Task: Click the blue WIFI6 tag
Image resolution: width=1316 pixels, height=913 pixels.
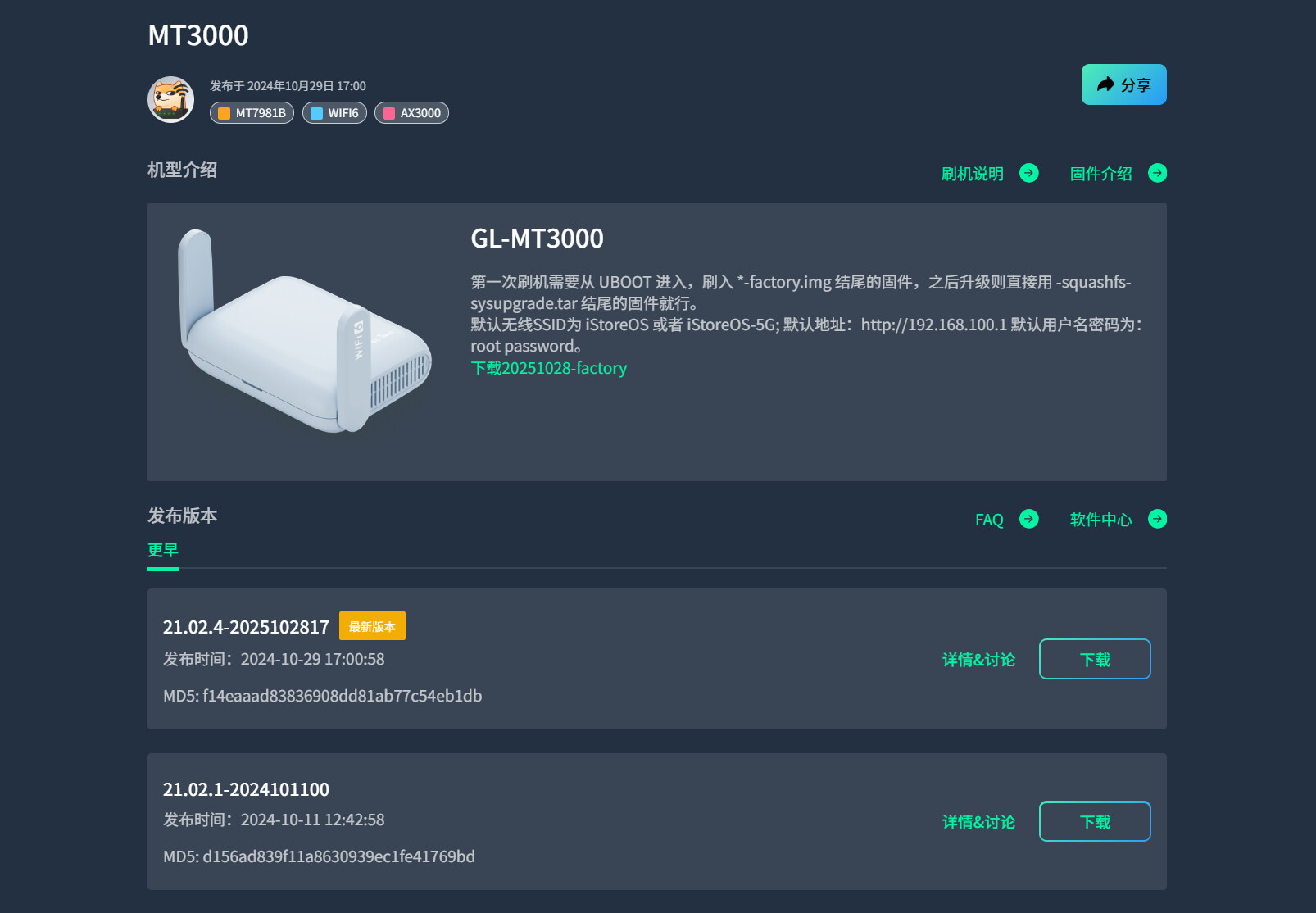Action: coord(334,113)
